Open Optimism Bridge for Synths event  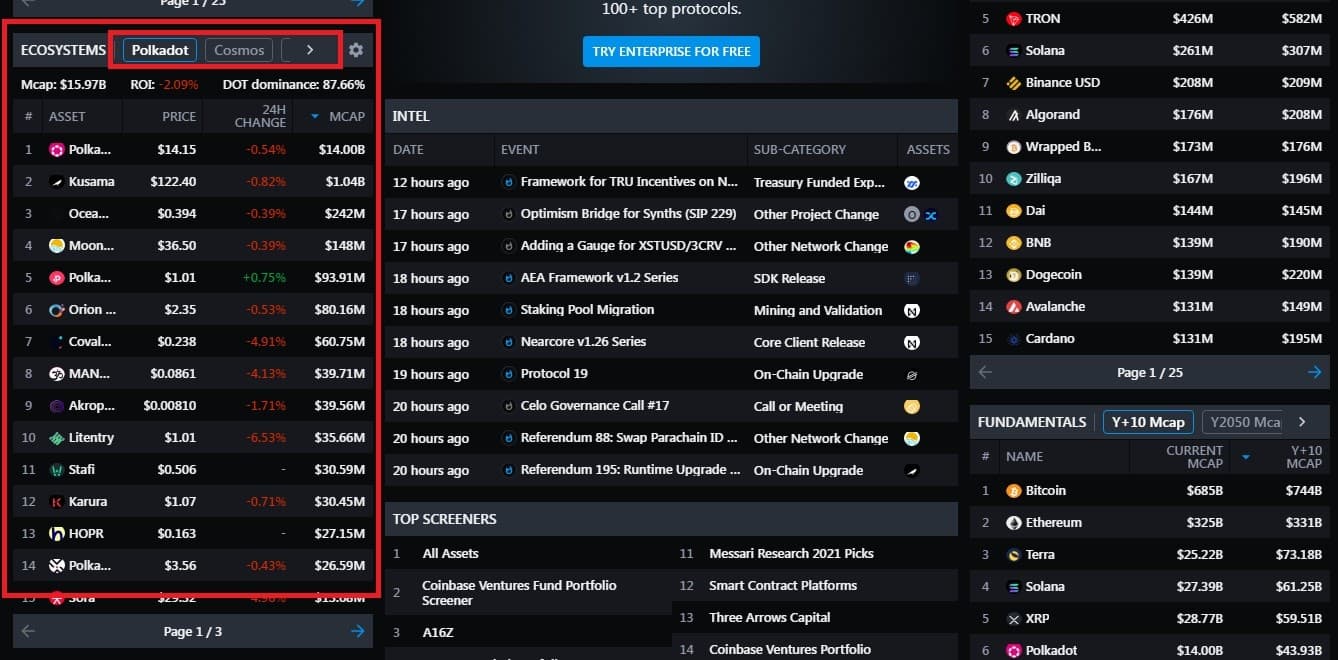point(628,214)
